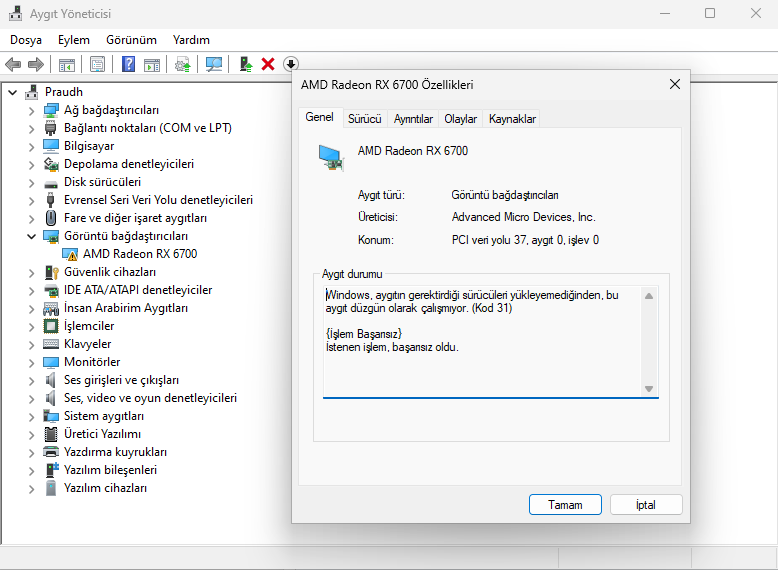Click the Back arrow toolbar icon
The image size is (778, 570).
(13, 64)
